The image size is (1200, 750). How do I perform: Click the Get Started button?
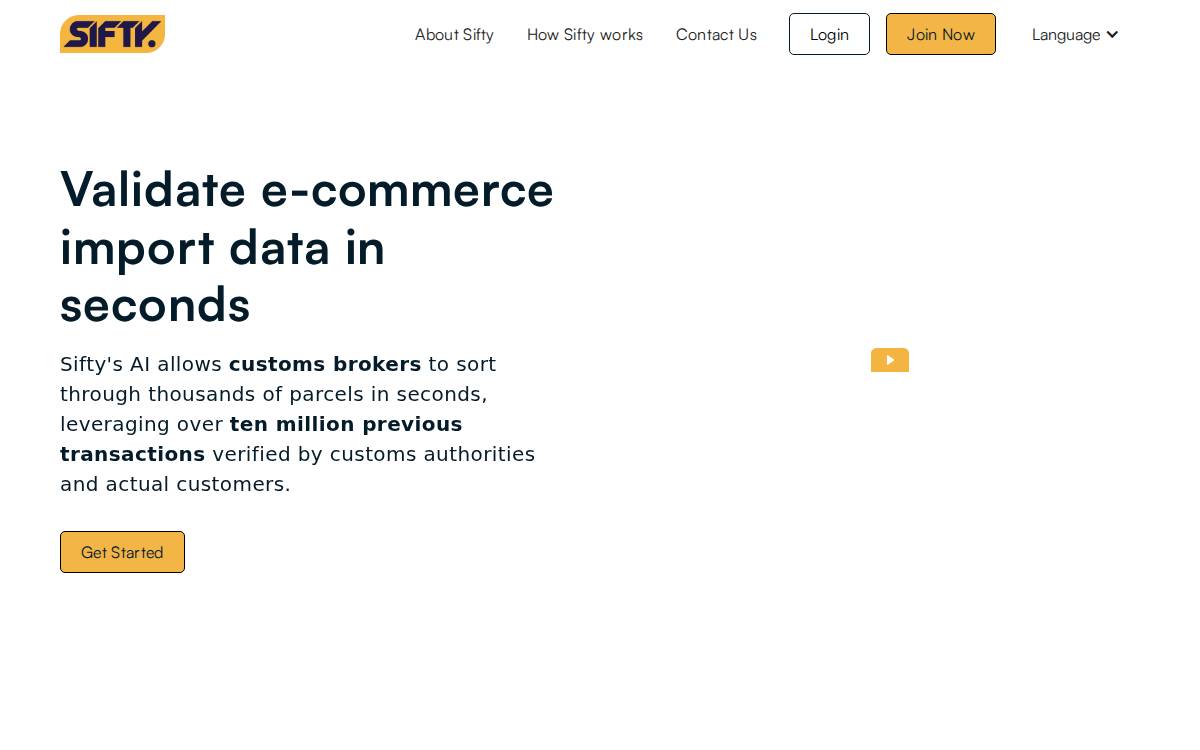coord(122,552)
